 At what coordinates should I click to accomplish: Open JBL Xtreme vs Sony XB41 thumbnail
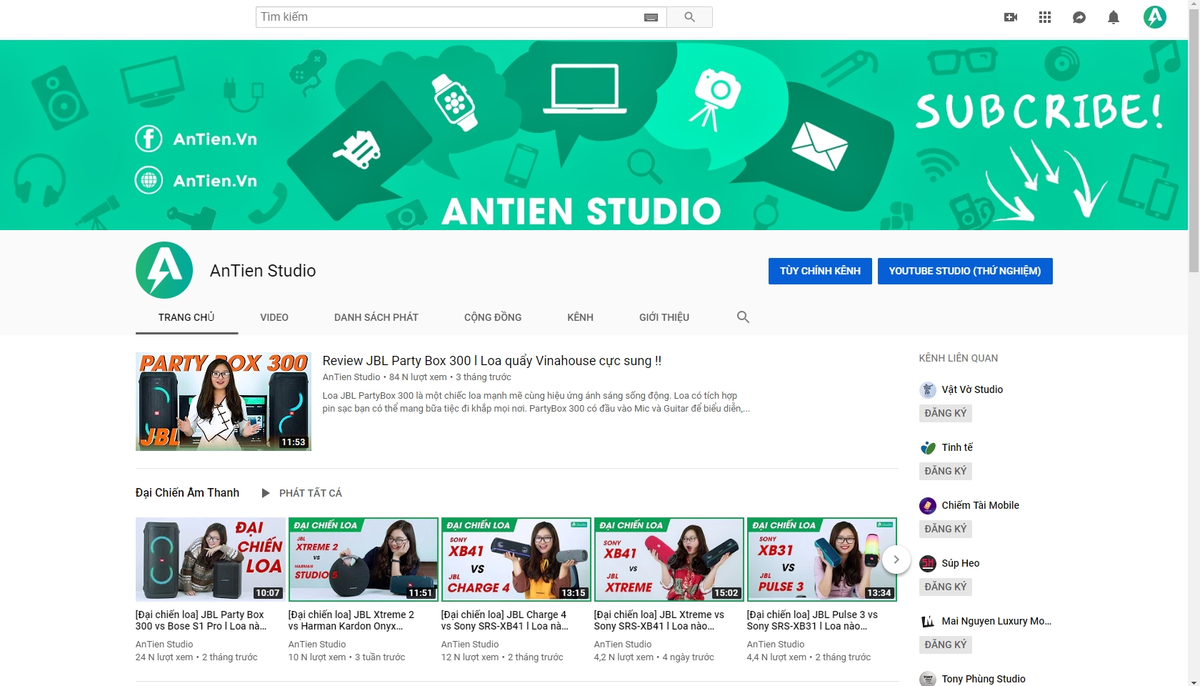669,559
